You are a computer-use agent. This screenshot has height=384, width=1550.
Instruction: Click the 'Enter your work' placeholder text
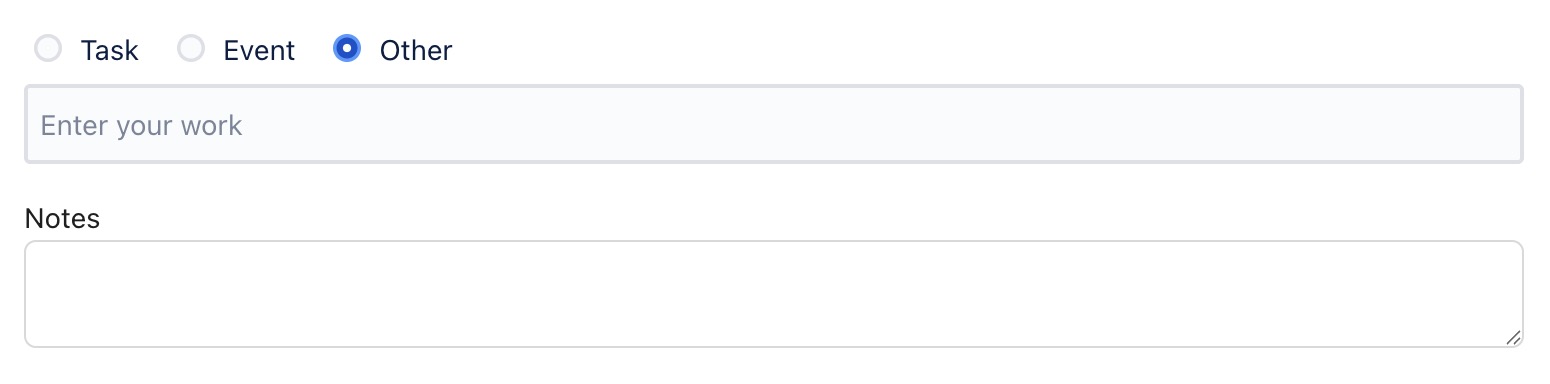(141, 126)
